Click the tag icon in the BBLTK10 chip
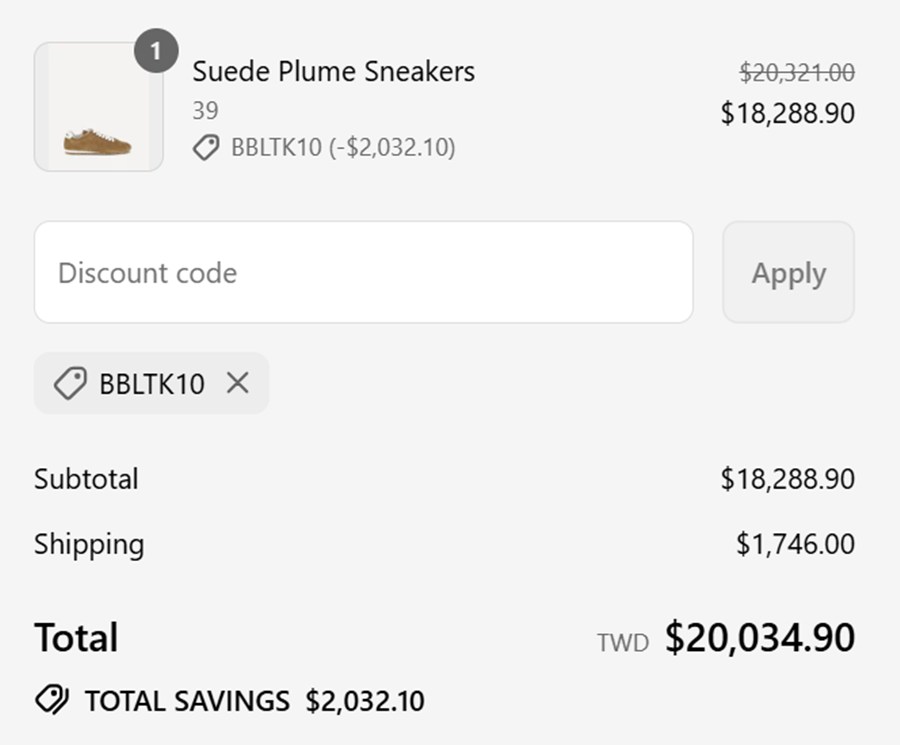 point(69,383)
